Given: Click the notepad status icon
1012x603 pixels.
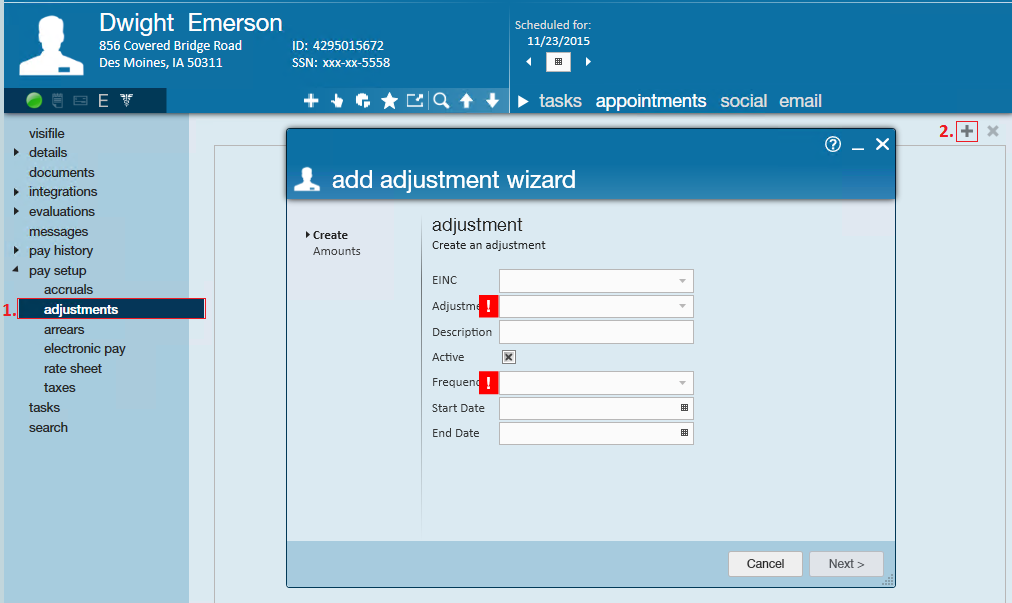Looking at the screenshot, I should (x=57, y=100).
